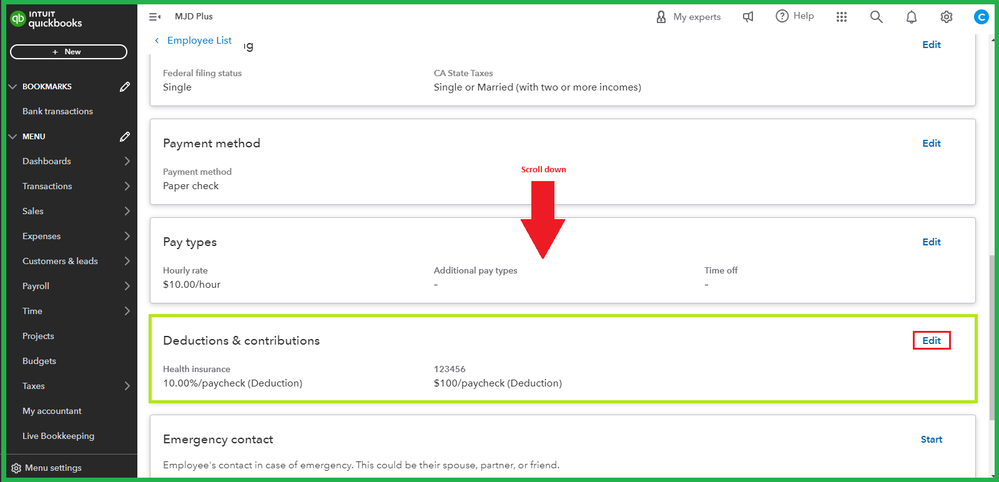This screenshot has width=999, height=482.
Task: Click the Single or Married state tax value
Action: (x=537, y=87)
